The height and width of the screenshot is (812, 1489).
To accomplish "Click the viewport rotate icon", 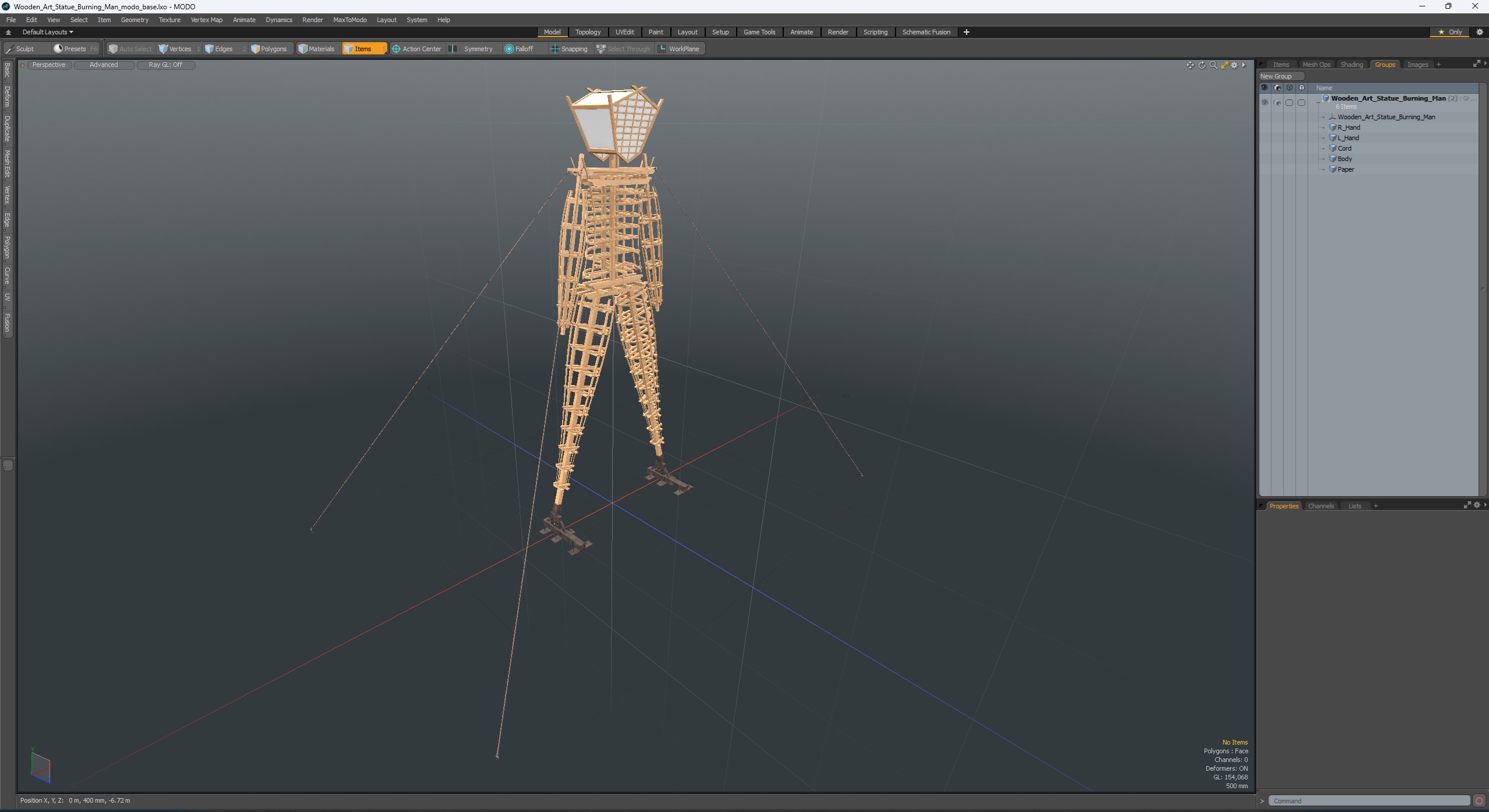I will [x=1202, y=65].
